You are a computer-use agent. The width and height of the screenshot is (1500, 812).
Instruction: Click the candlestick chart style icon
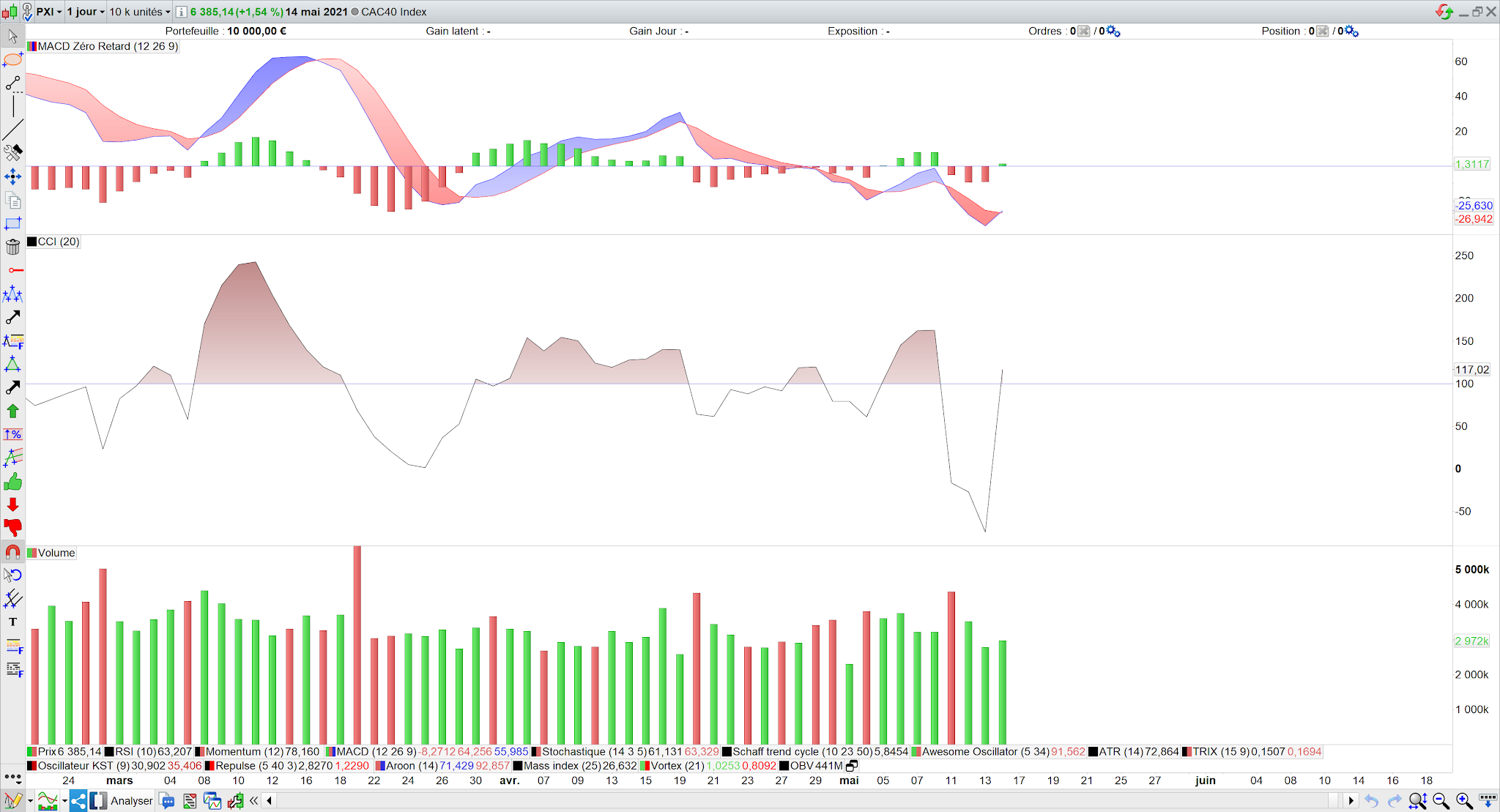tap(10, 12)
